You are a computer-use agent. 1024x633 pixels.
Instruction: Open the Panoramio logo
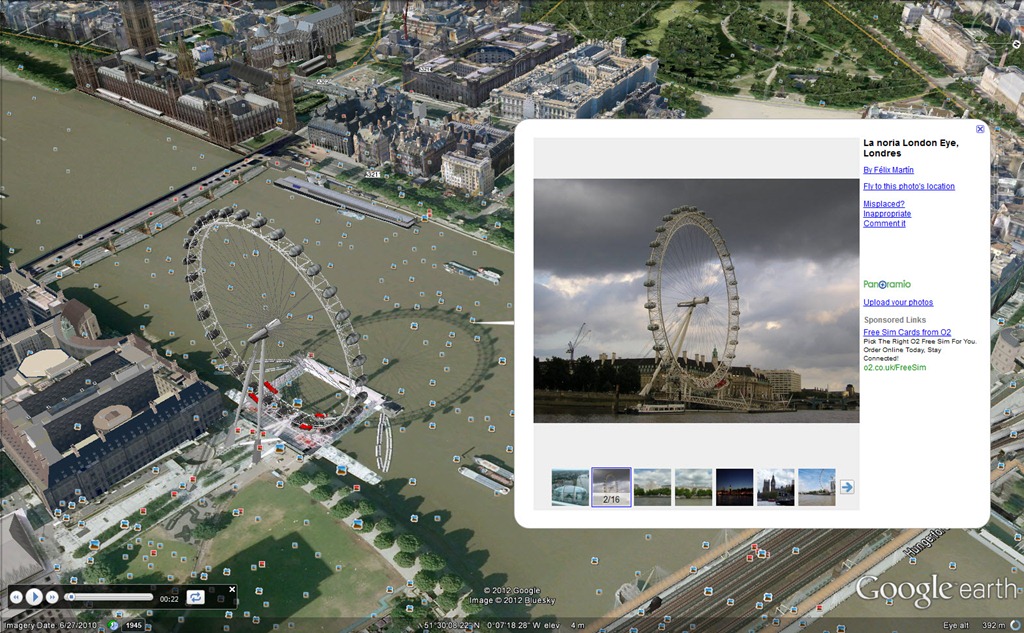888,284
